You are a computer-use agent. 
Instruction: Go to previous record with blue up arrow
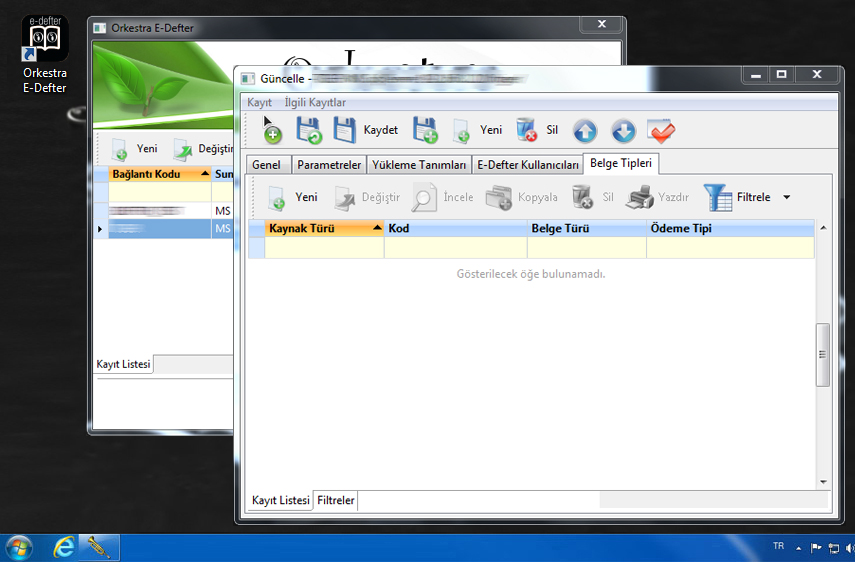click(x=585, y=131)
